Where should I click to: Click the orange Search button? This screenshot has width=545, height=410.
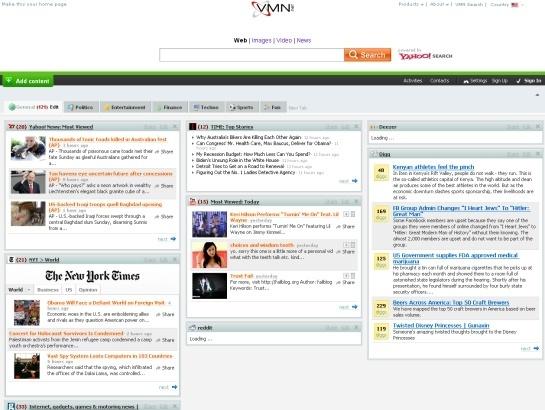[367, 55]
